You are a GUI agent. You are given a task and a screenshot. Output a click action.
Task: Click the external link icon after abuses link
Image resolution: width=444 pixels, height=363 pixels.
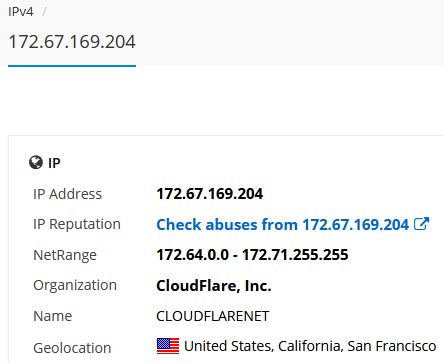click(421, 224)
